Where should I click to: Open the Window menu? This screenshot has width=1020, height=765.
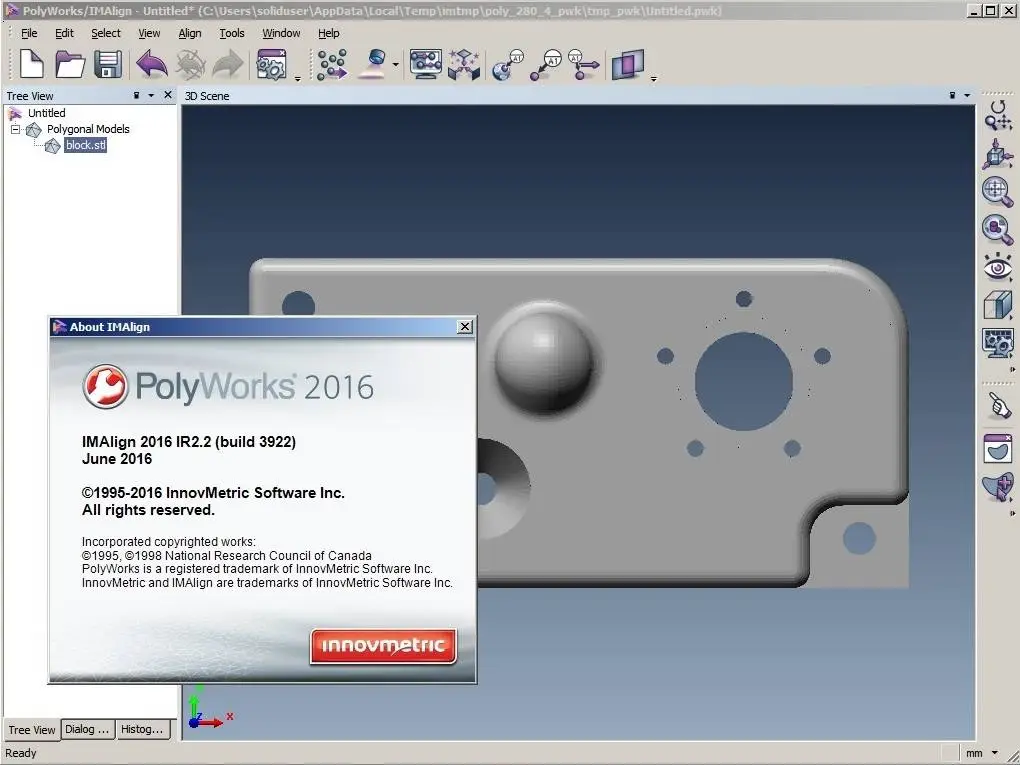(x=281, y=33)
